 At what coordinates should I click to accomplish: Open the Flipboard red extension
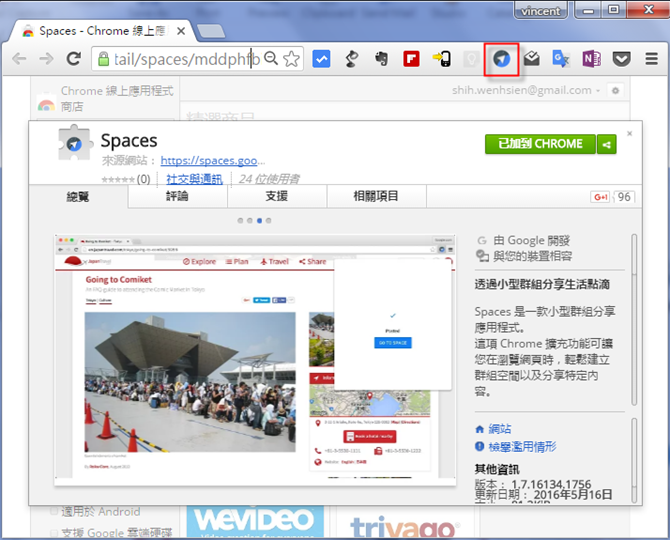pyautogui.click(x=411, y=59)
